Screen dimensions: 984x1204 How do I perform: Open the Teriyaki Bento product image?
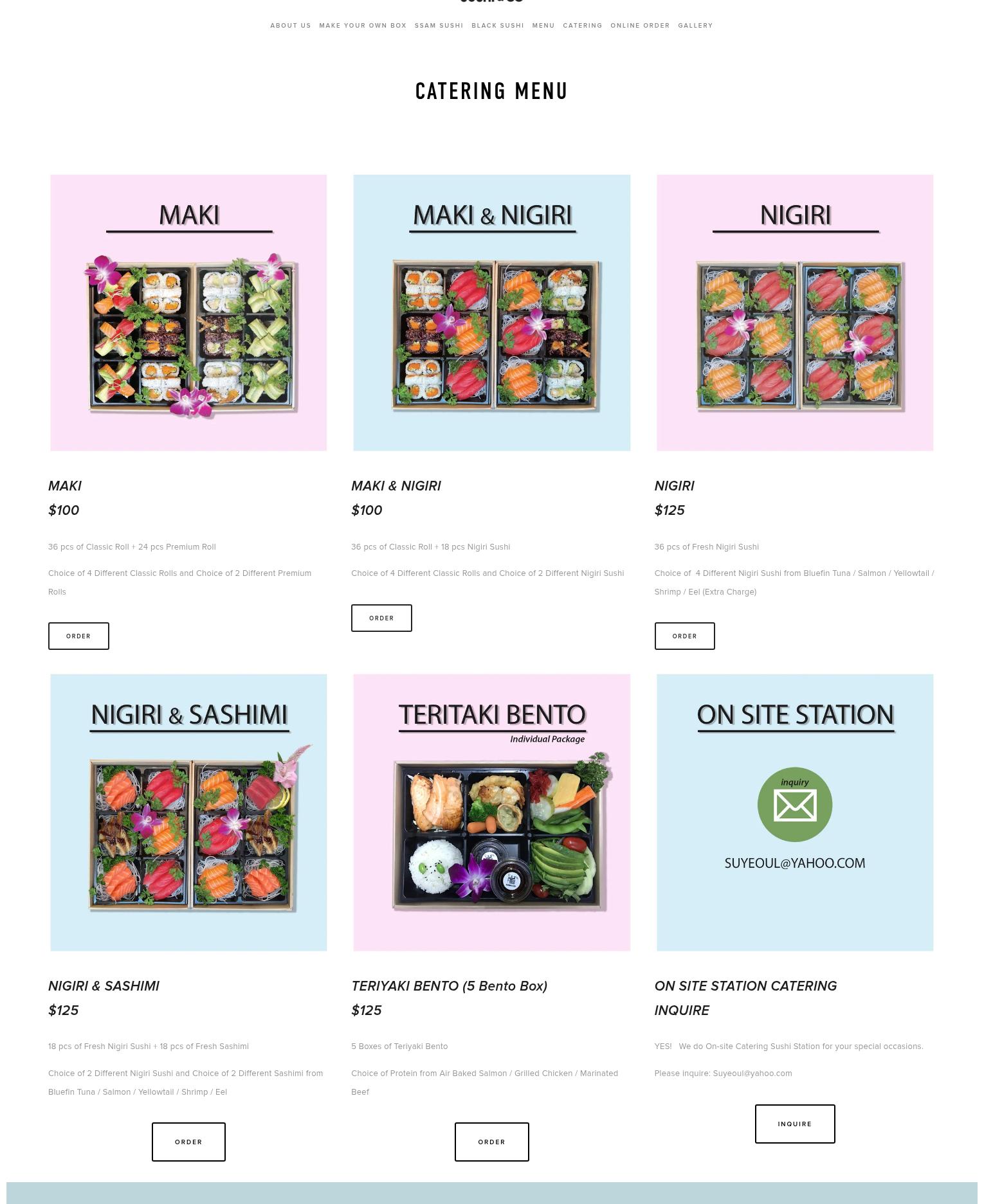[491, 813]
